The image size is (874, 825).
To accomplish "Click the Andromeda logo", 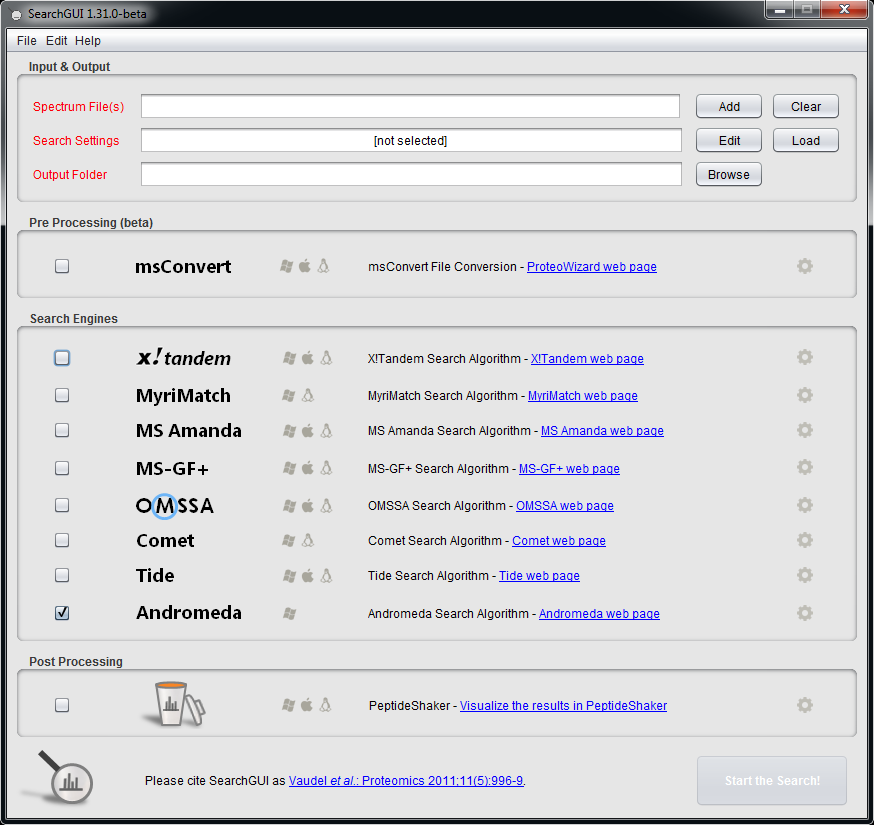I will 188,613.
